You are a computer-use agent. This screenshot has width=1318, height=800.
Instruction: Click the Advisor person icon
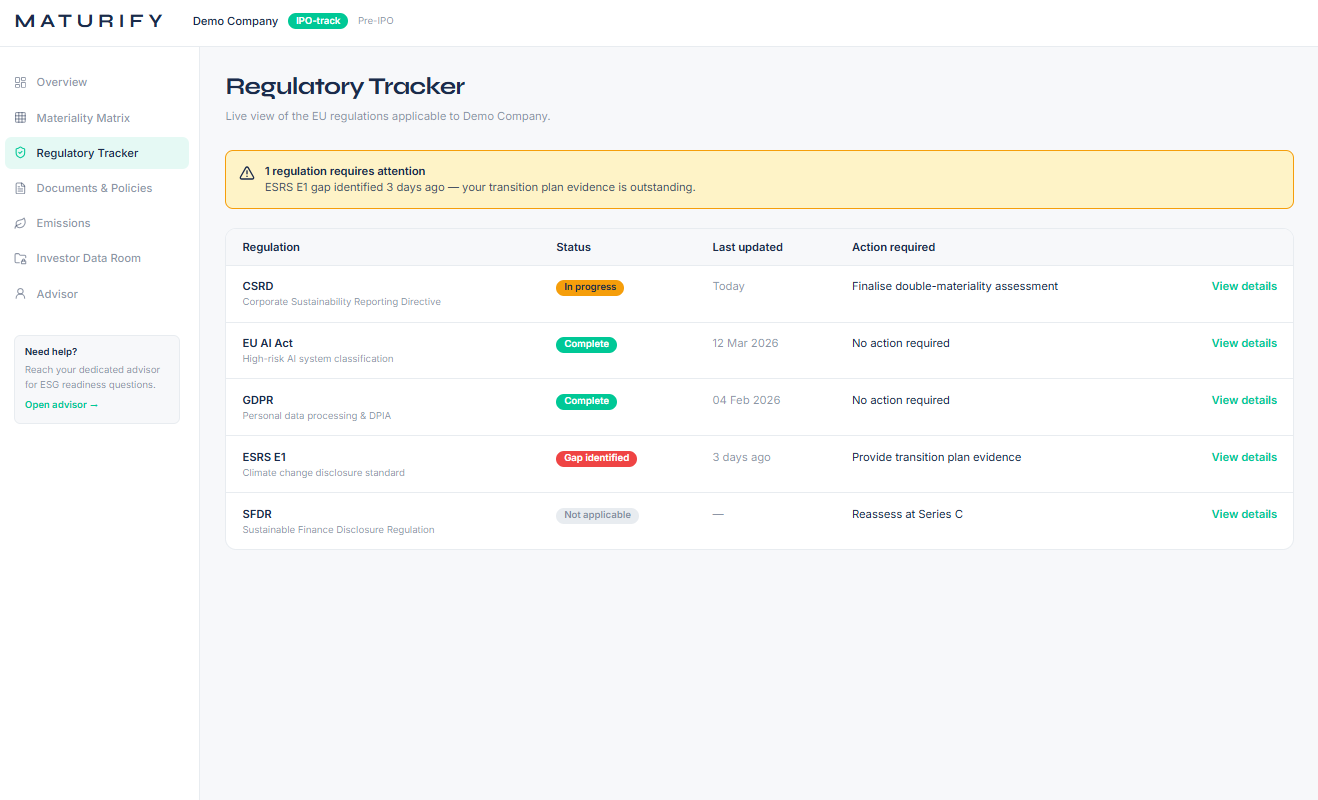point(20,294)
